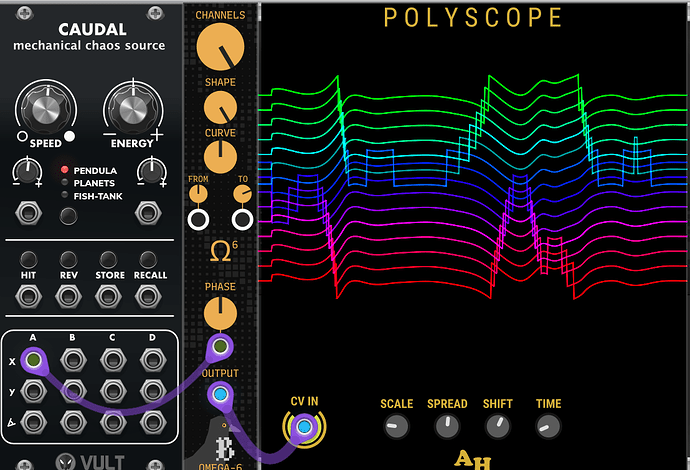690x470 pixels.
Task: Click the Caudal SPEED knob
Action: [x=46, y=109]
